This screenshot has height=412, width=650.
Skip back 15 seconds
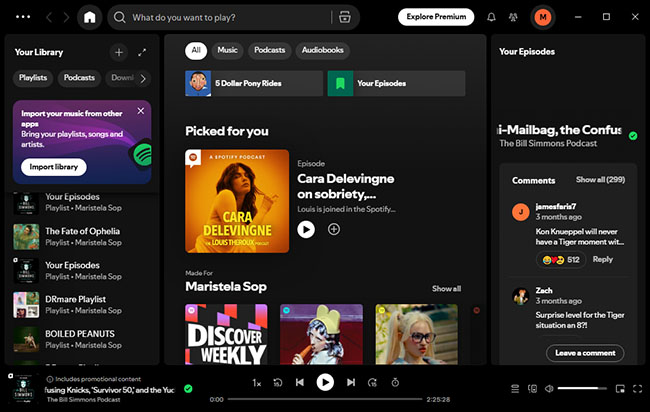(x=278, y=383)
